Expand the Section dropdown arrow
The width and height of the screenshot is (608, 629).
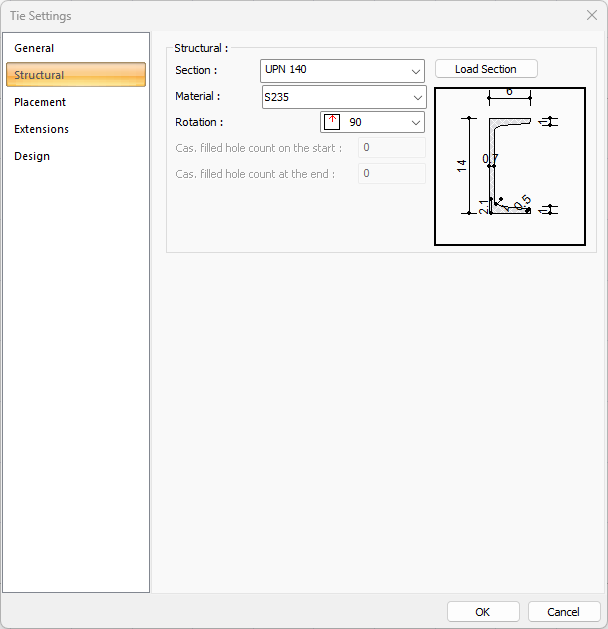pos(416,71)
